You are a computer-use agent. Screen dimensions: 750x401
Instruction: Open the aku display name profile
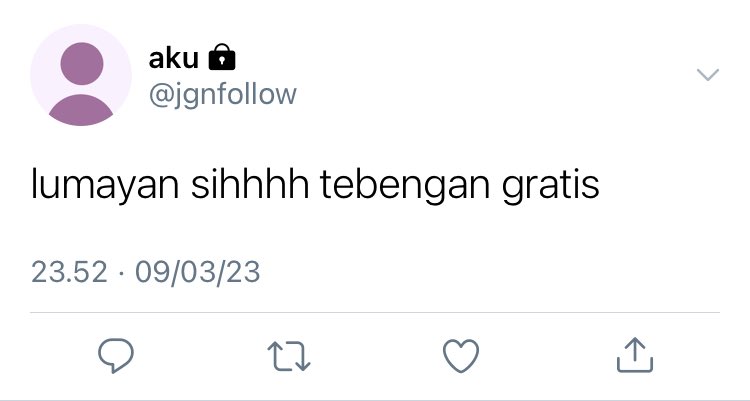[x=174, y=59]
